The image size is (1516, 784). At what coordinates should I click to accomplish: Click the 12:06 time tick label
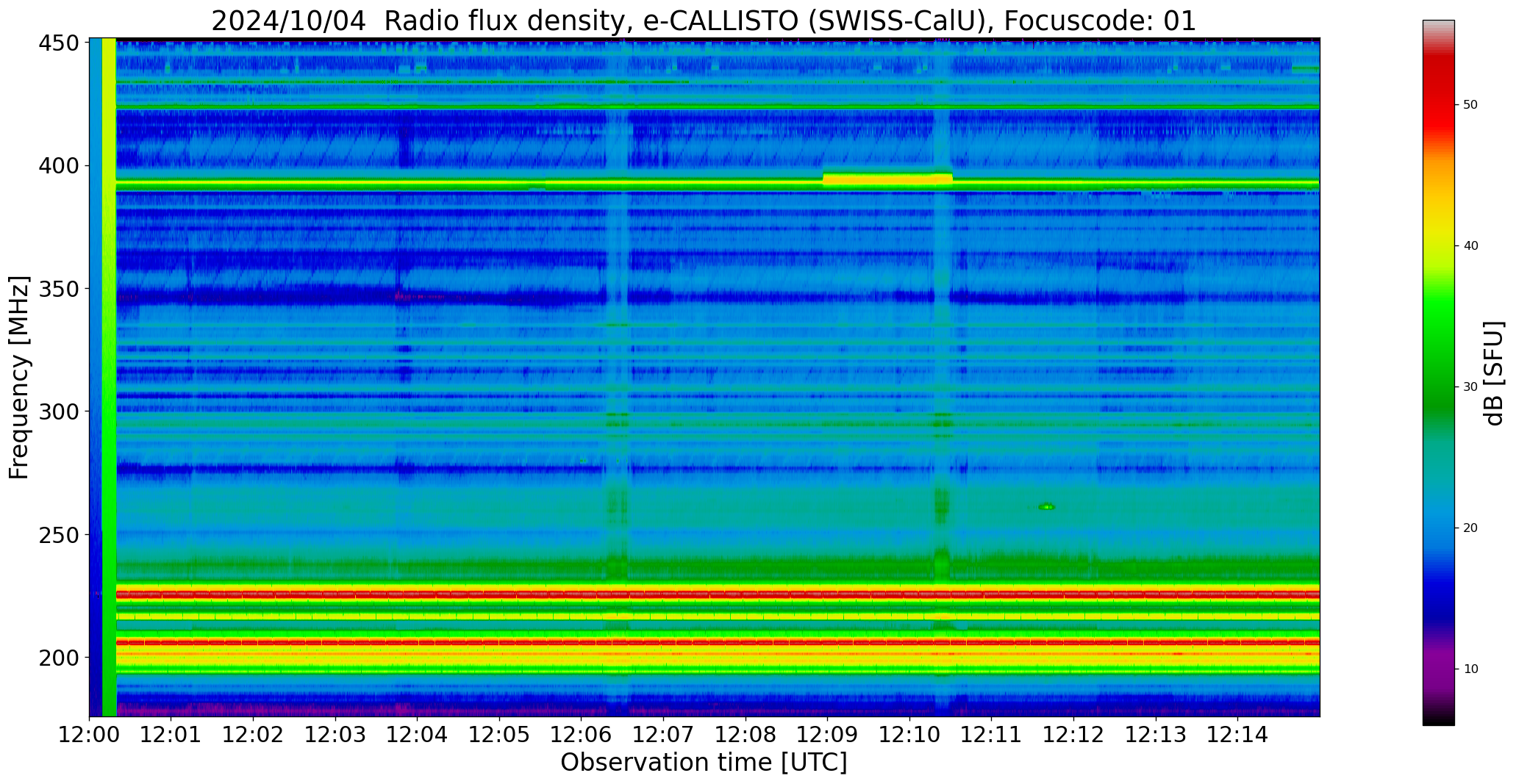(x=581, y=735)
